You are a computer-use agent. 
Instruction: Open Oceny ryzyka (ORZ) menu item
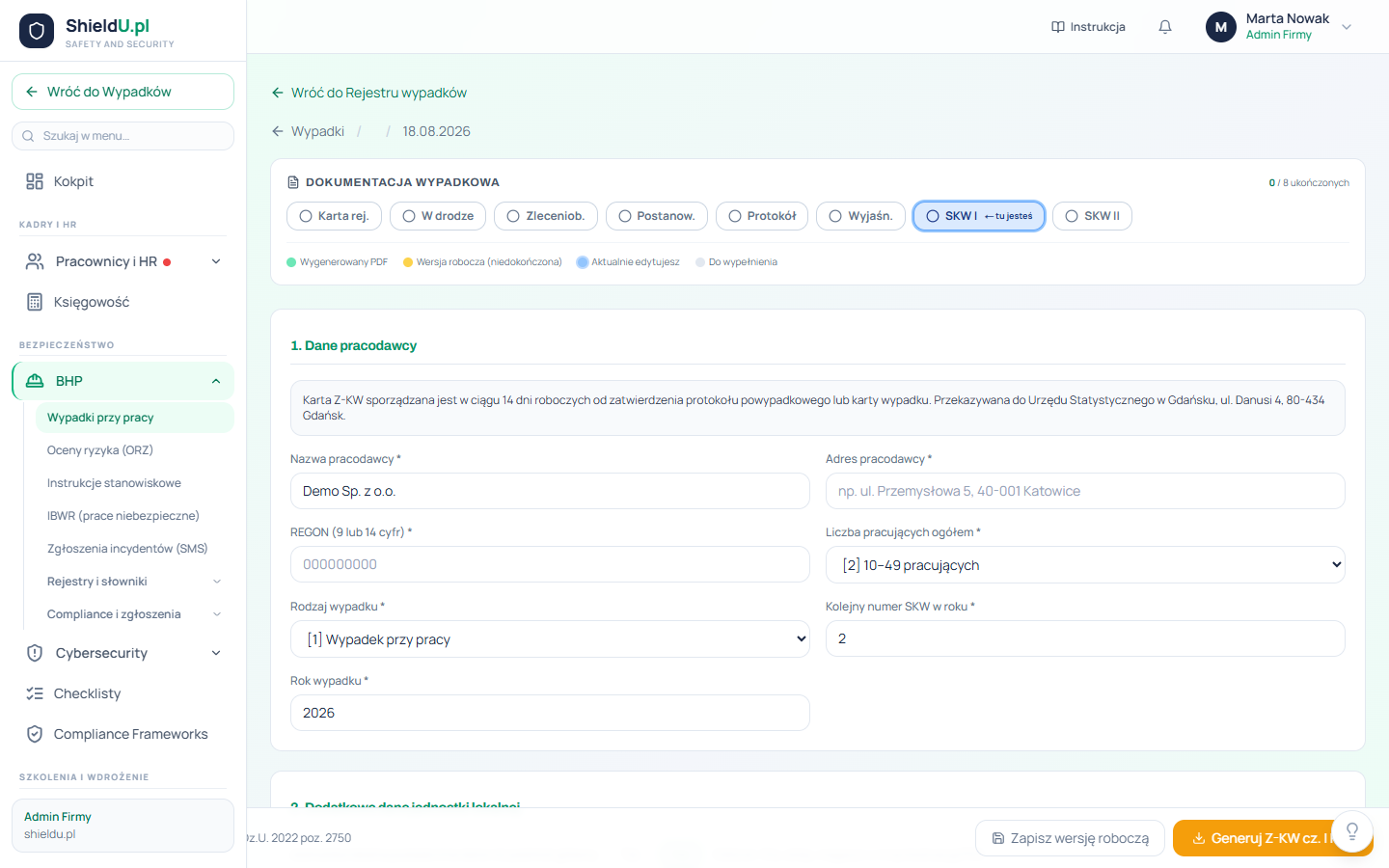click(x=135, y=450)
